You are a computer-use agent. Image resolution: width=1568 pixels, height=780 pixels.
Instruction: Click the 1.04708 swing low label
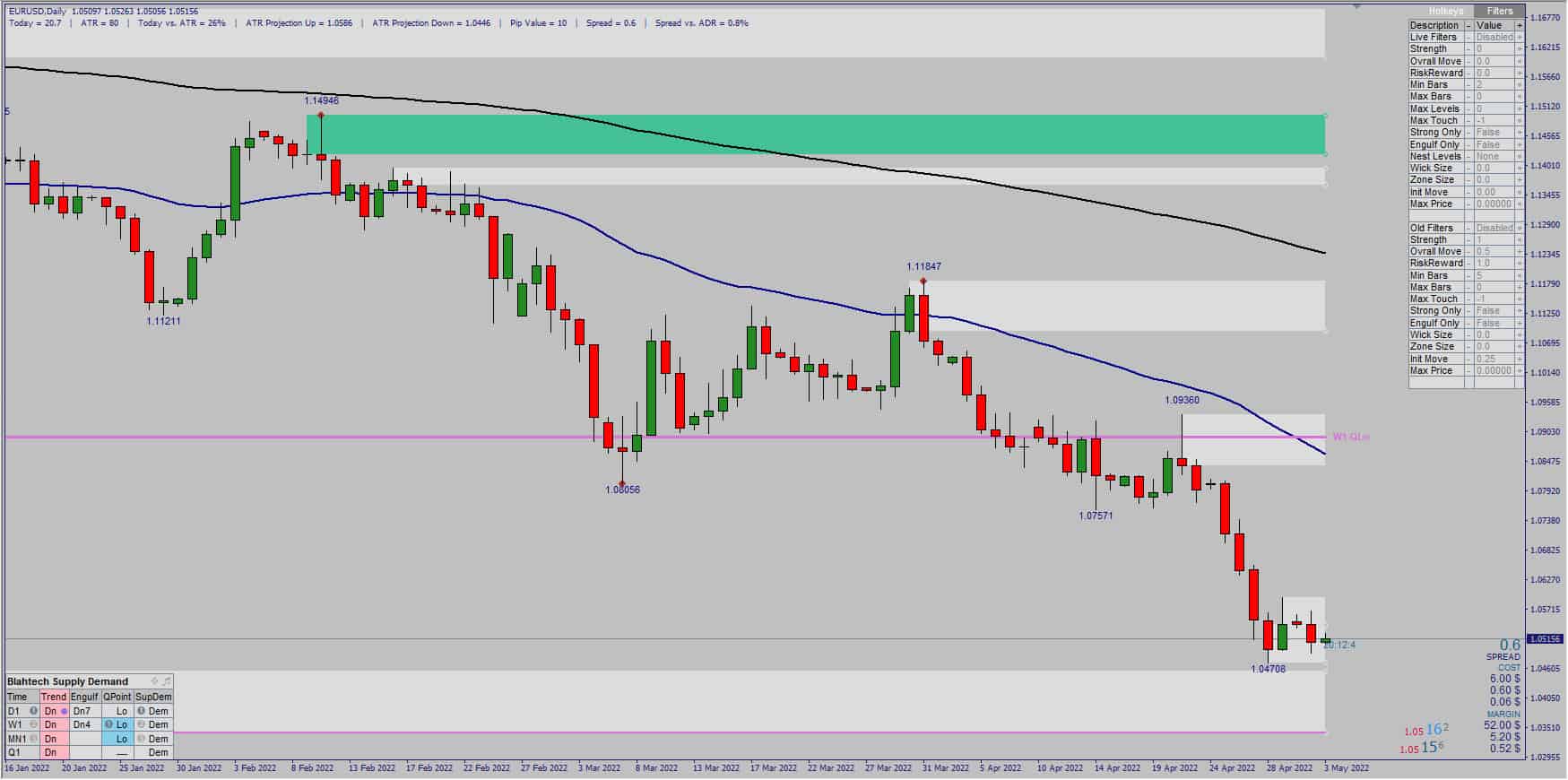(1269, 669)
